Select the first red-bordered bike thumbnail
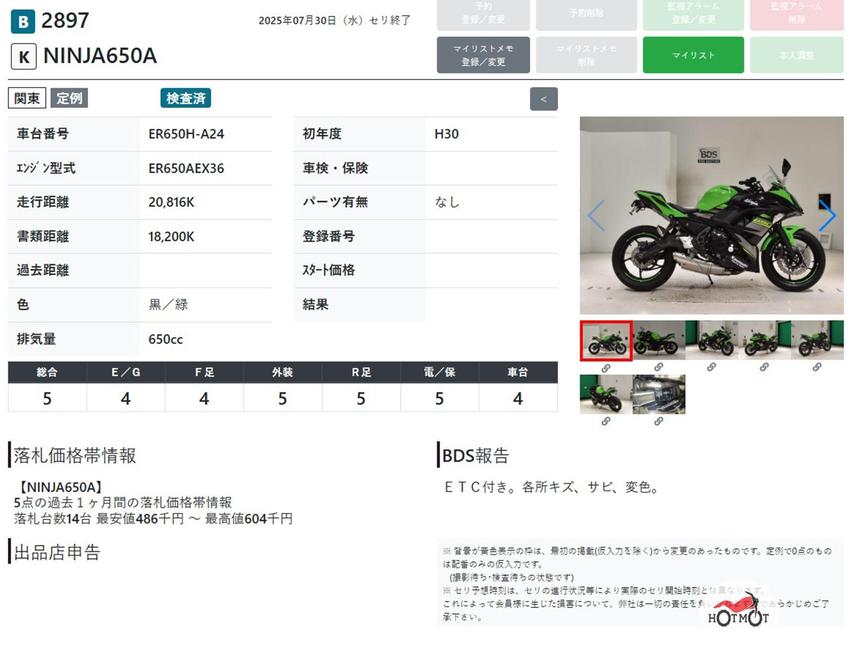The width and height of the screenshot is (860, 661). click(606, 340)
